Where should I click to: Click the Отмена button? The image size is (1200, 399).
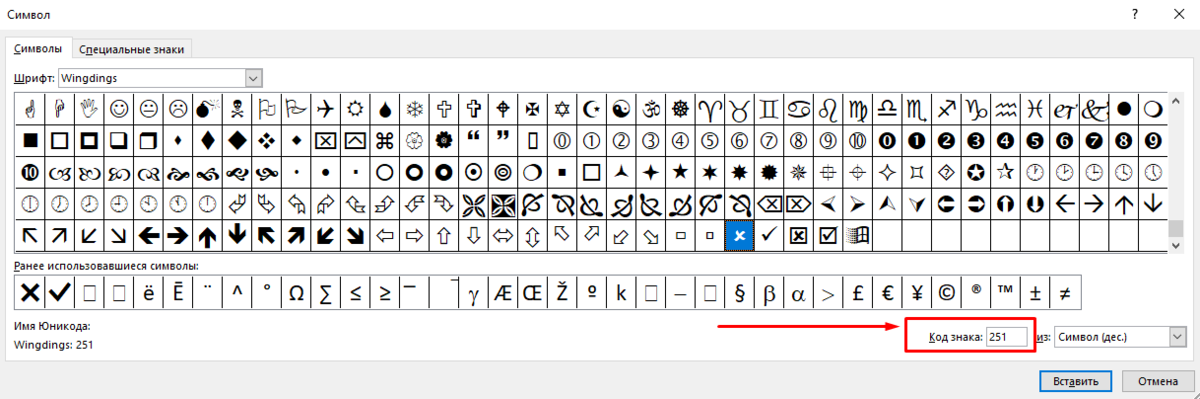[x=1156, y=381]
